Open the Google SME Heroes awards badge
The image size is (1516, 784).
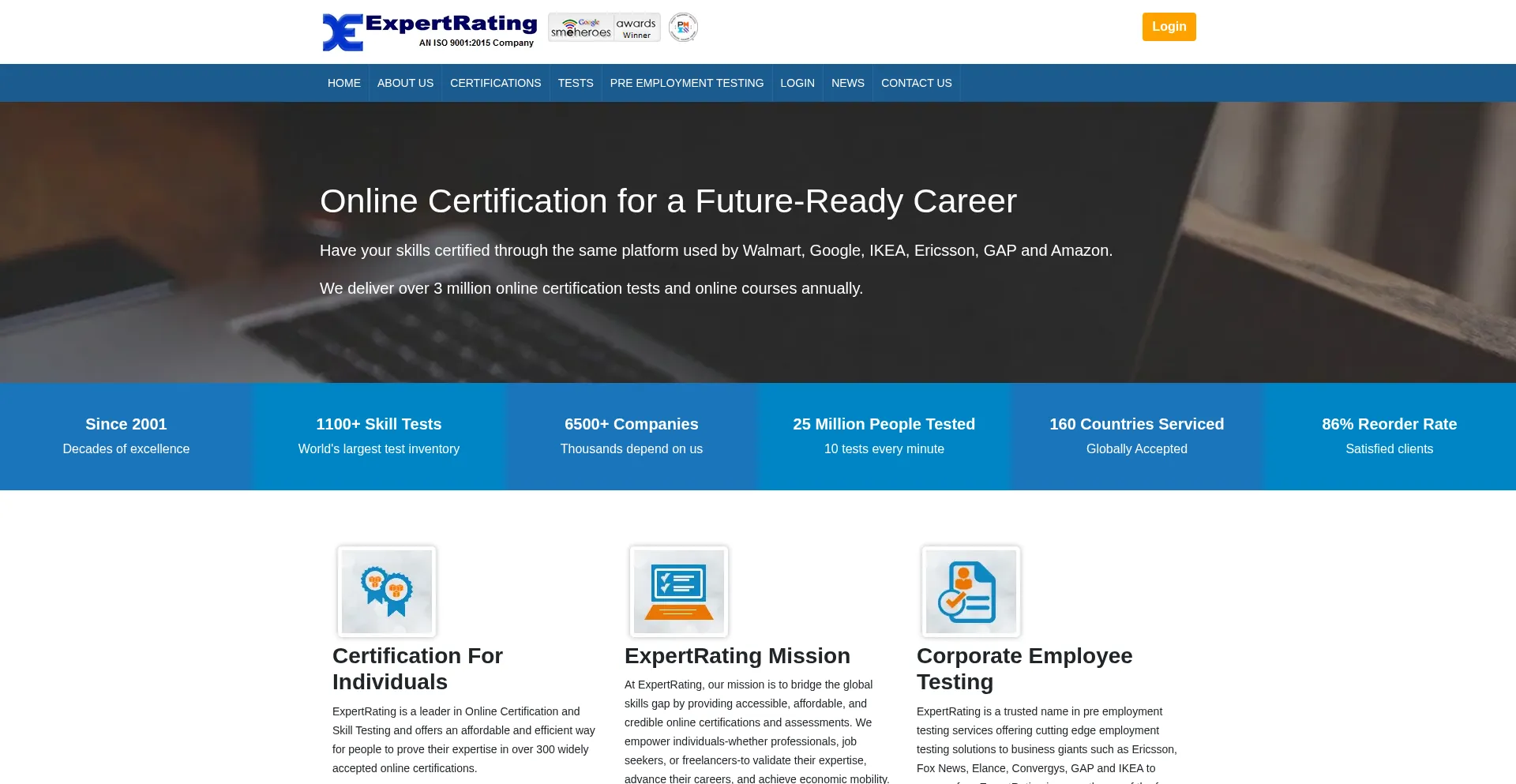(x=604, y=28)
